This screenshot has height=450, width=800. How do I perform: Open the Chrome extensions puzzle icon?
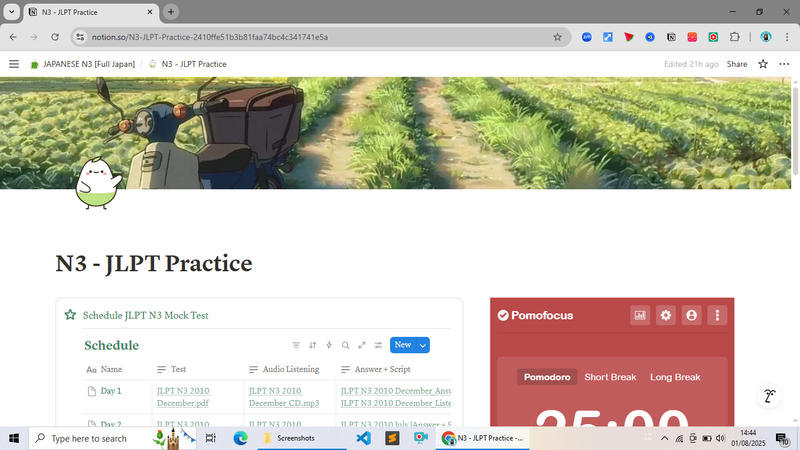pos(734,37)
